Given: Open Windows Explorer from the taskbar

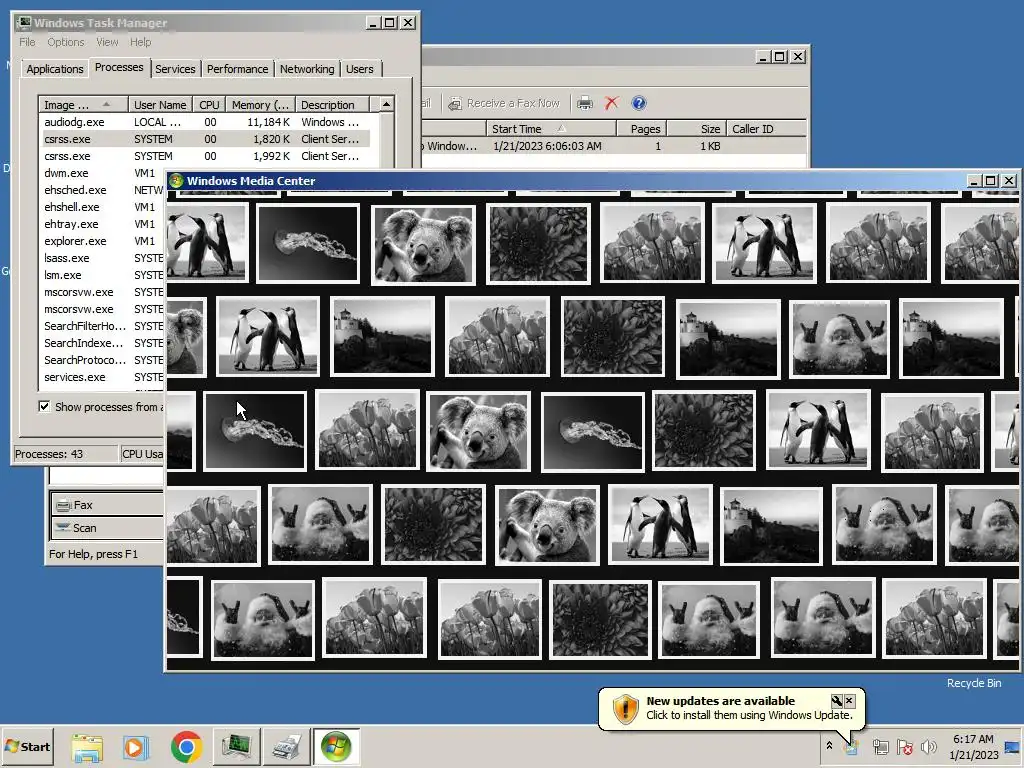Looking at the screenshot, I should (x=87, y=747).
